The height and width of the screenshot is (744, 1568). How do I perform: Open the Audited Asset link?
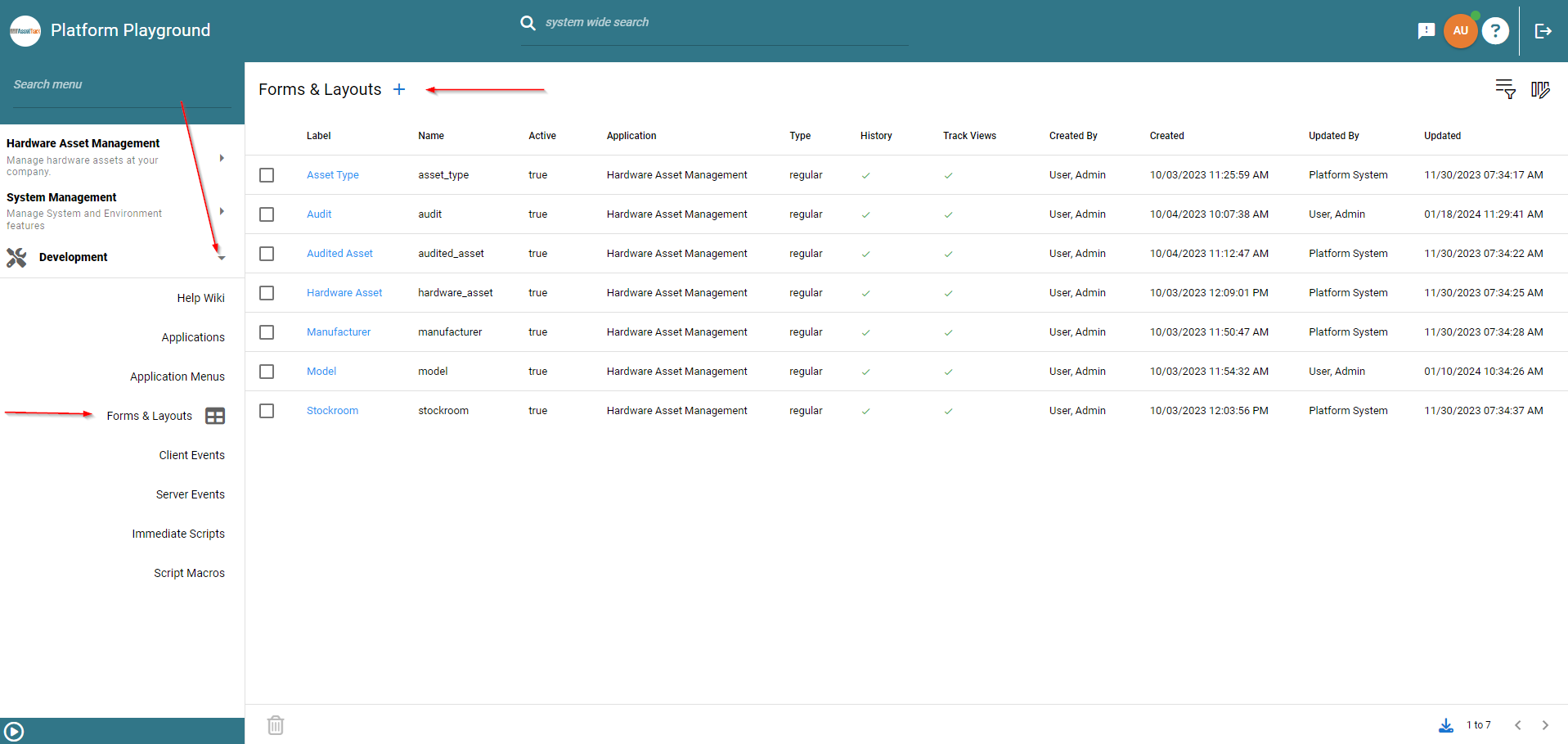[x=339, y=254]
